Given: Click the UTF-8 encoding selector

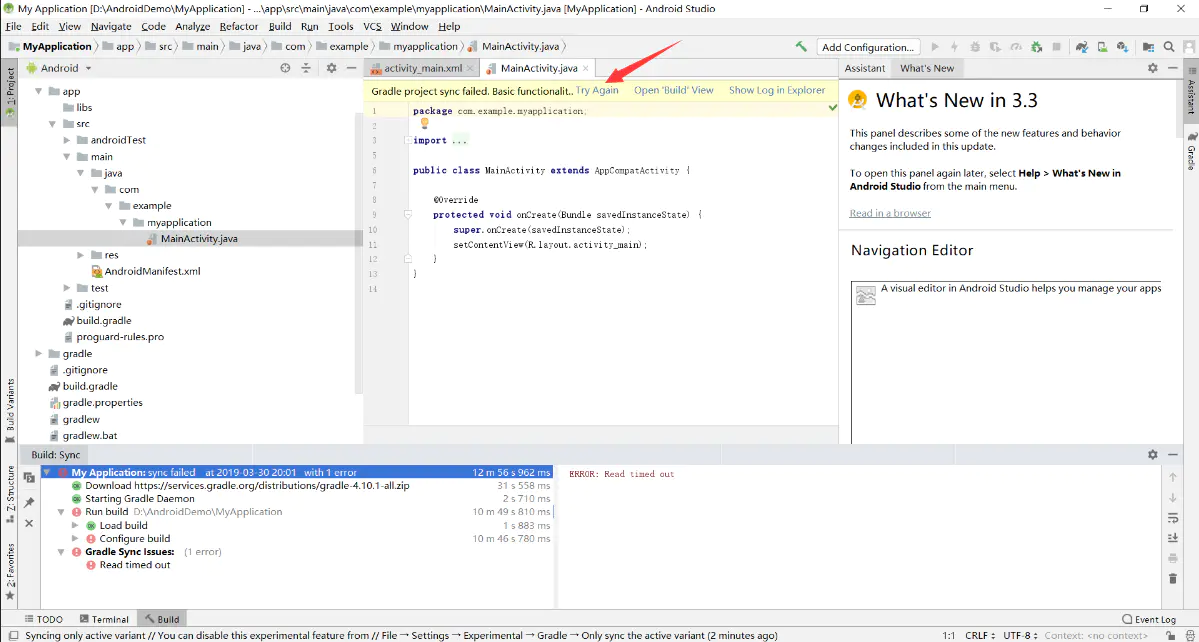Looking at the screenshot, I should click(x=1021, y=635).
